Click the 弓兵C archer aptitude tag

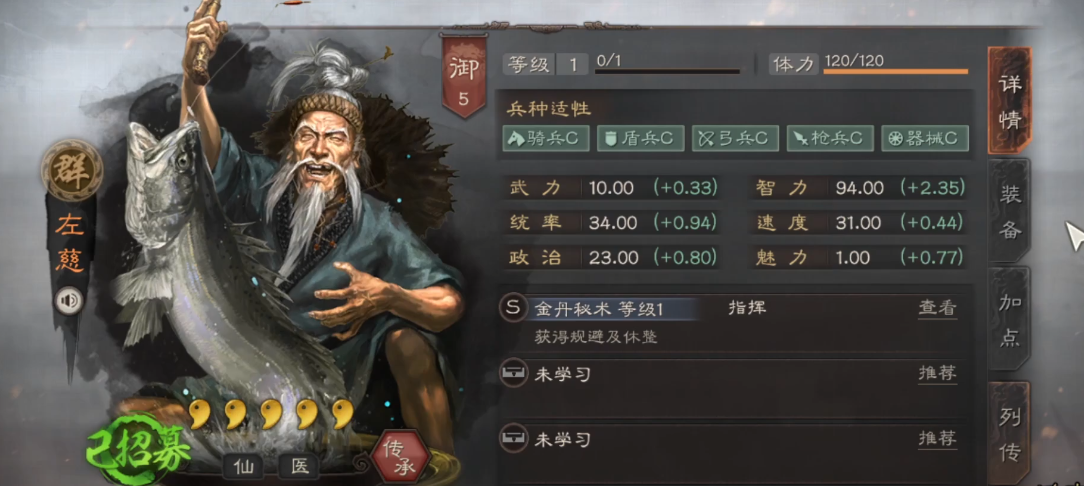click(736, 138)
